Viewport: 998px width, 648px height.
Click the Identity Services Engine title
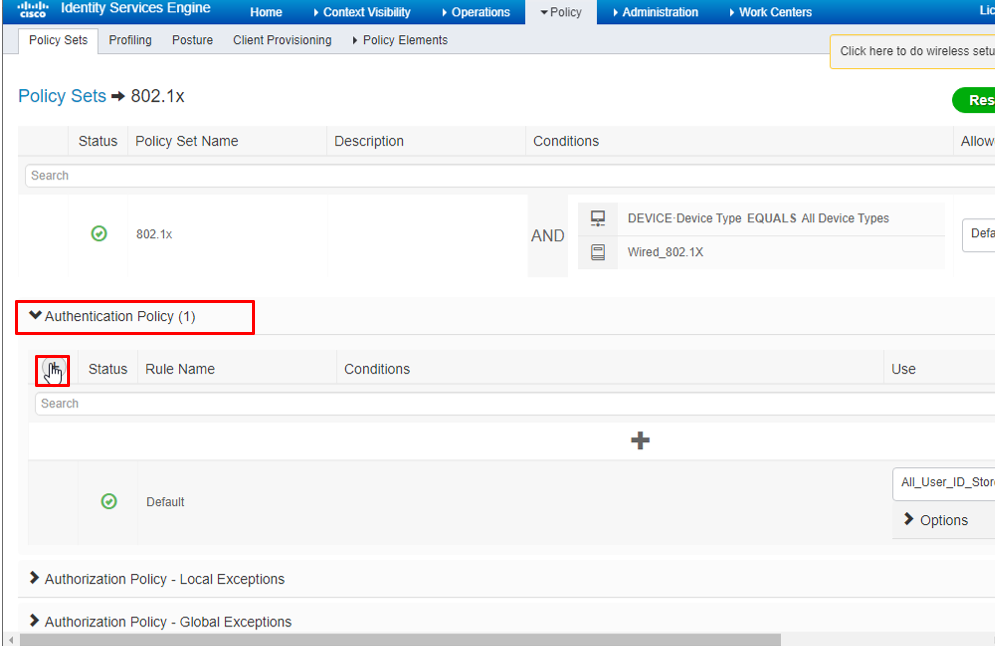tap(136, 8)
